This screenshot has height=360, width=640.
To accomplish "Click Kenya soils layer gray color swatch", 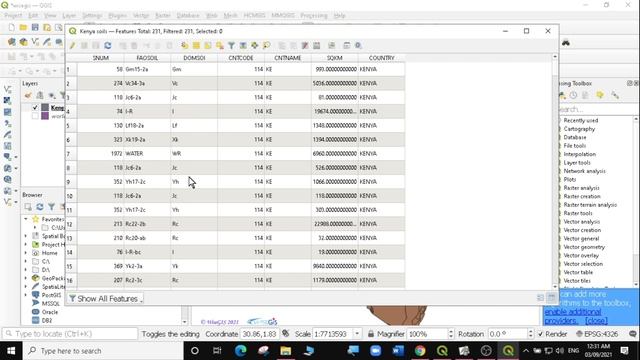I will (45, 107).
